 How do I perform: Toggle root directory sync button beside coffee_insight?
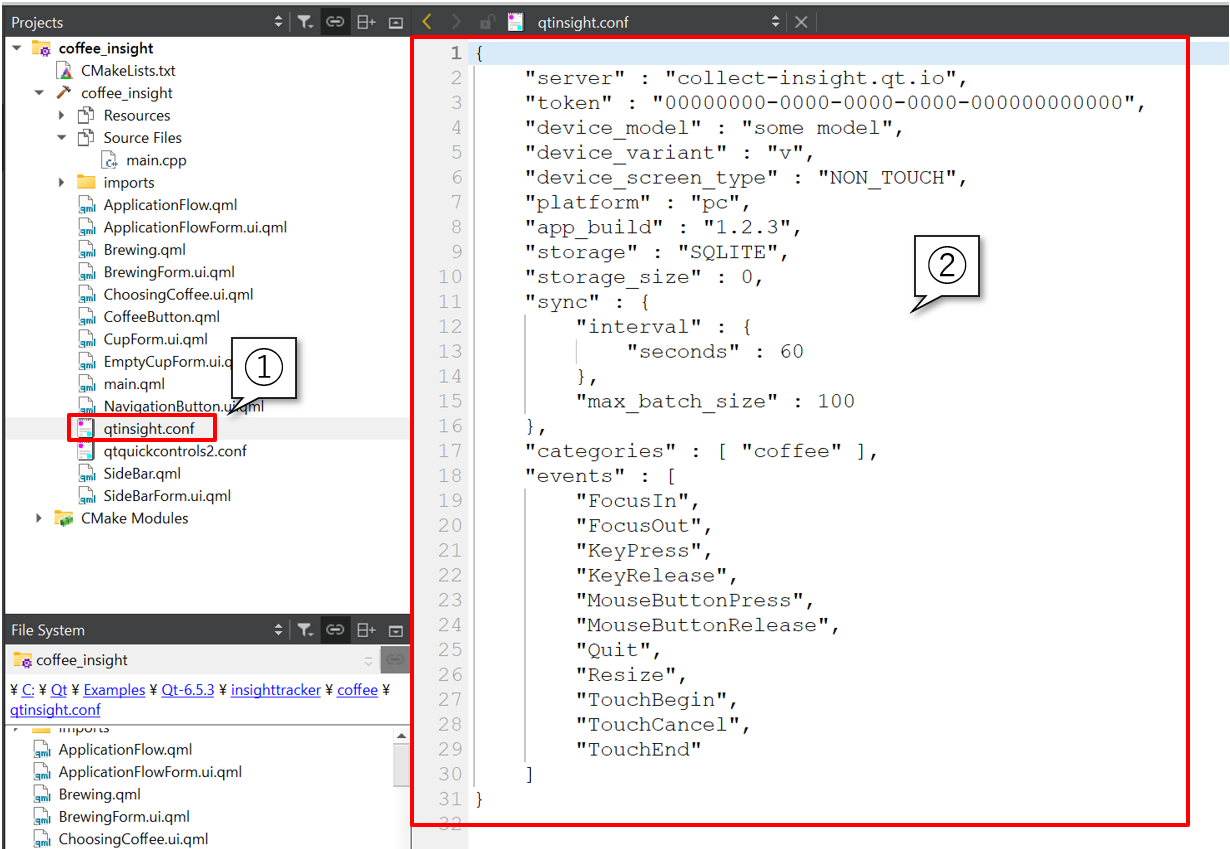click(x=396, y=660)
